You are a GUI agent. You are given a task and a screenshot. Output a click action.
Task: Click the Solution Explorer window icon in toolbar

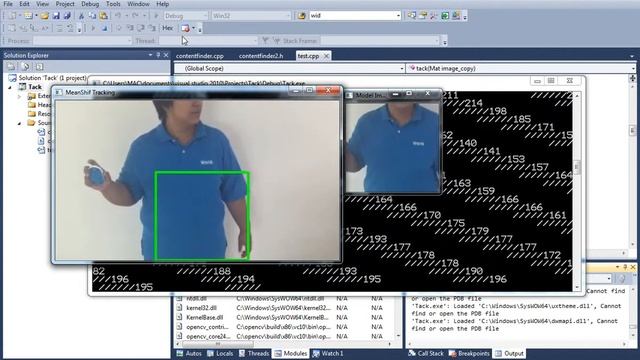(x=412, y=16)
